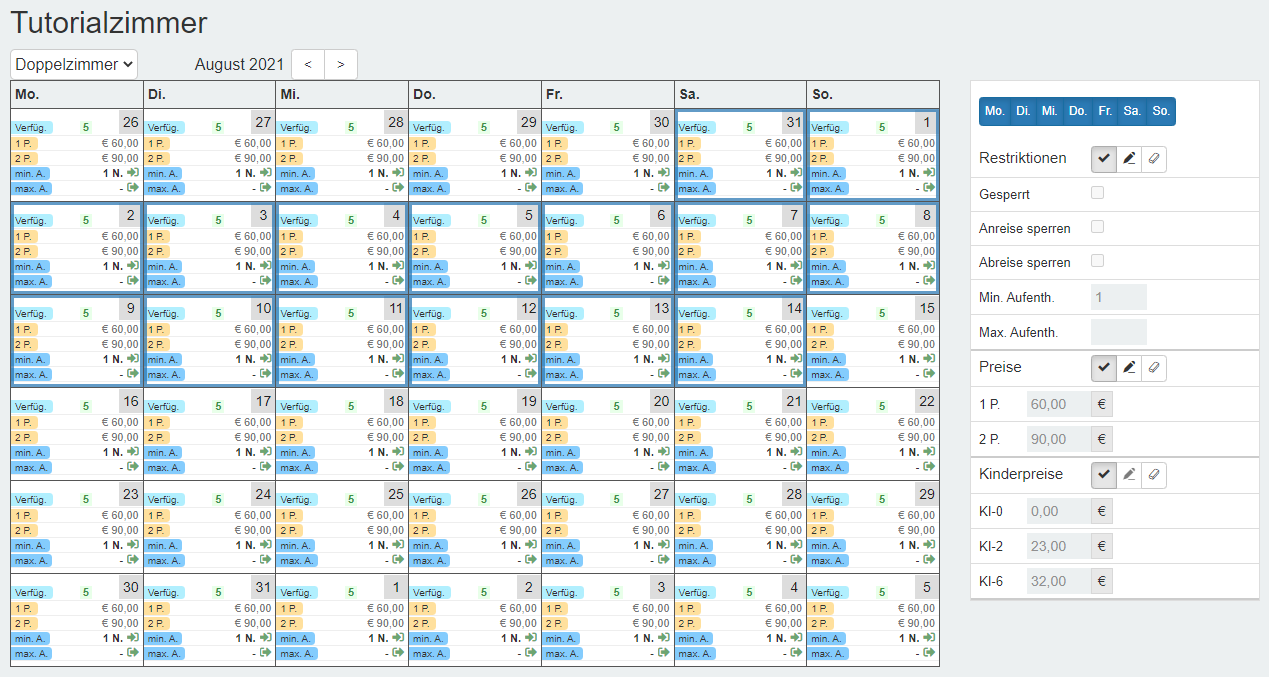The width and height of the screenshot is (1269, 677).
Task: Click the eraser icon in Restriktionen row
Action: pos(1154,158)
